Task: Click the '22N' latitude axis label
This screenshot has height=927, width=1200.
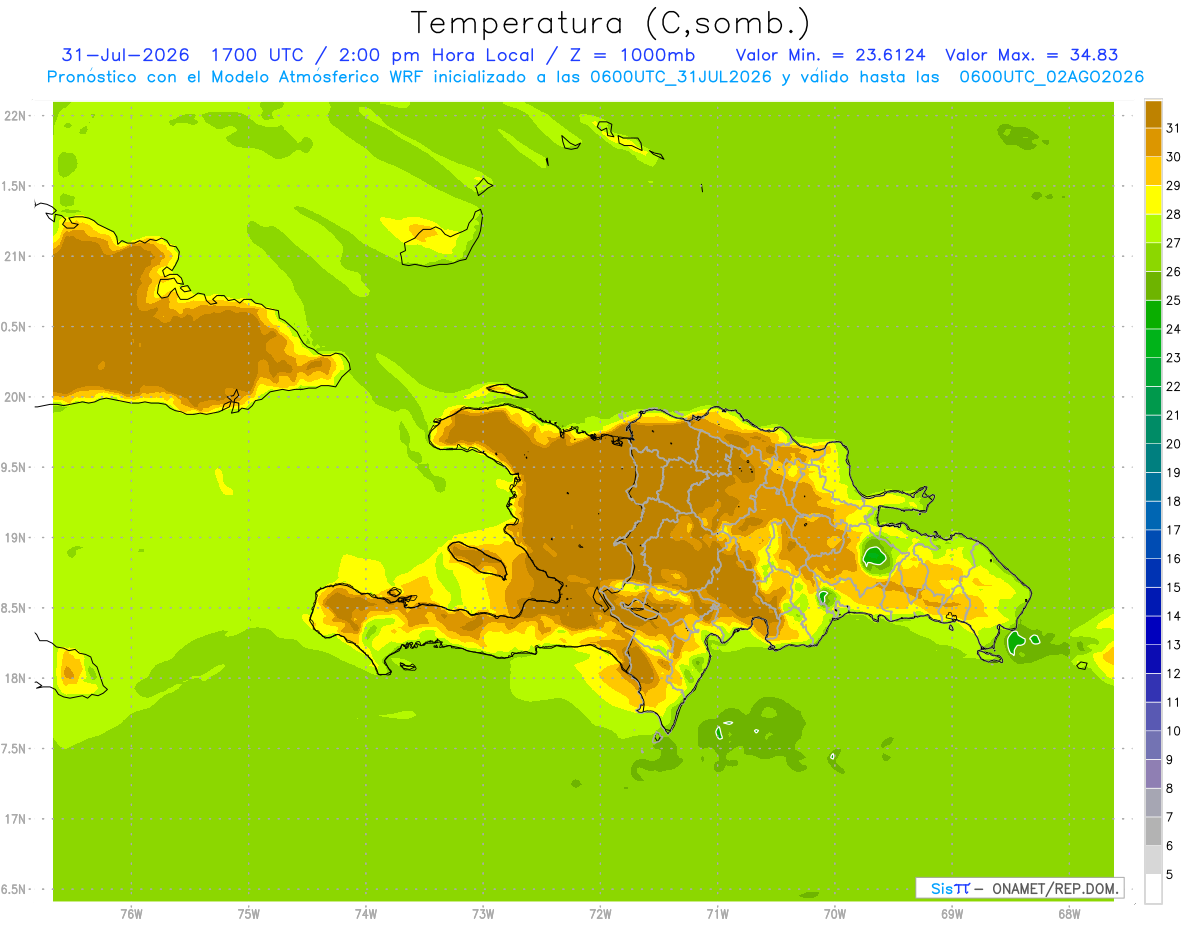Action: (x=17, y=115)
